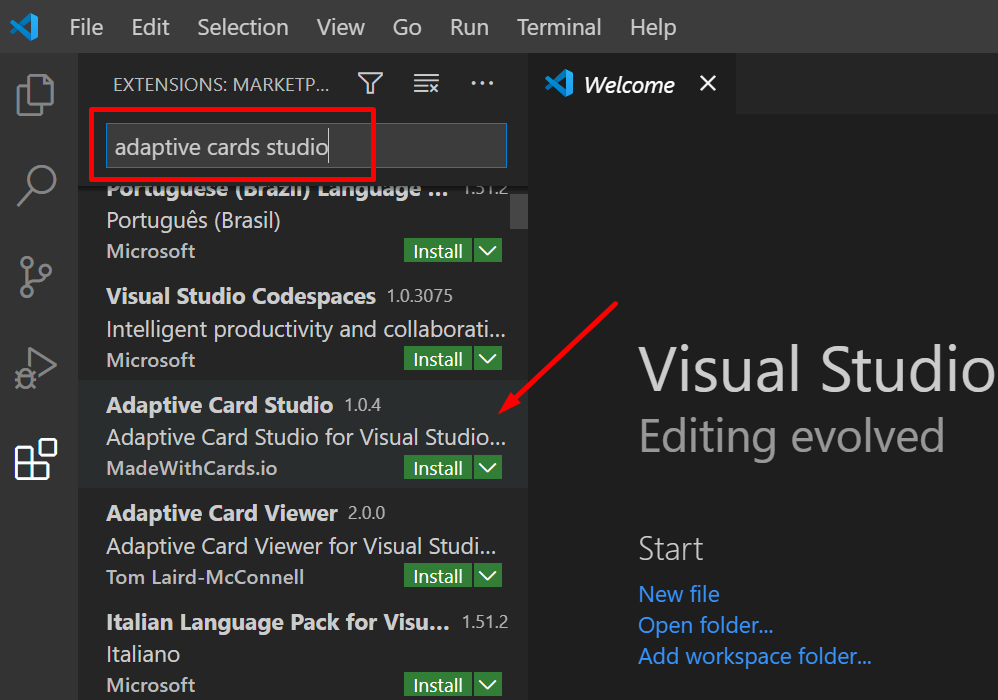Open the Selection menu

242,27
